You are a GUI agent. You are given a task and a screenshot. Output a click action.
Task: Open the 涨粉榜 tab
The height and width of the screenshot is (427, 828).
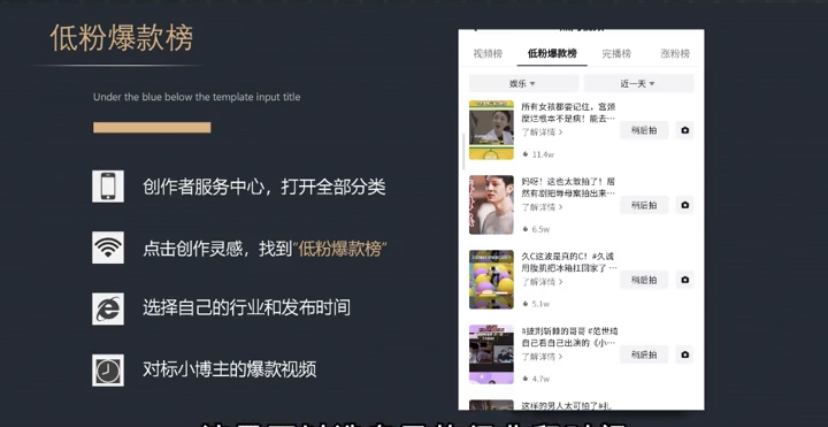click(x=674, y=53)
